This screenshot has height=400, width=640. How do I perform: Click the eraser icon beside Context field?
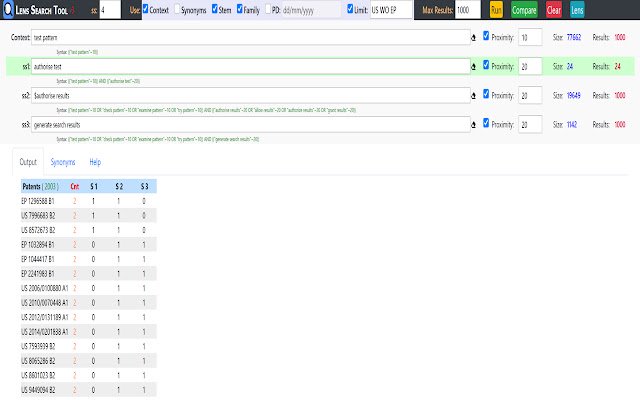pyautogui.click(x=473, y=38)
